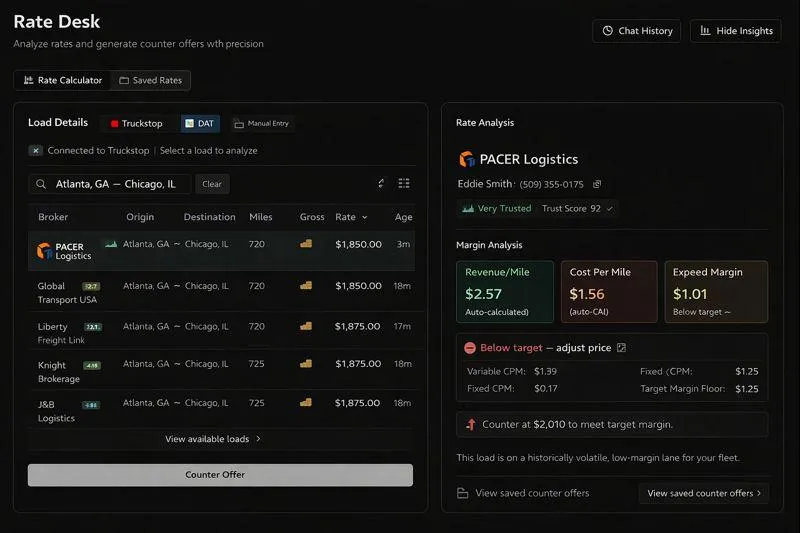Click gross truck icon in PACER row
Screen dimensions: 800x533
[306, 244]
